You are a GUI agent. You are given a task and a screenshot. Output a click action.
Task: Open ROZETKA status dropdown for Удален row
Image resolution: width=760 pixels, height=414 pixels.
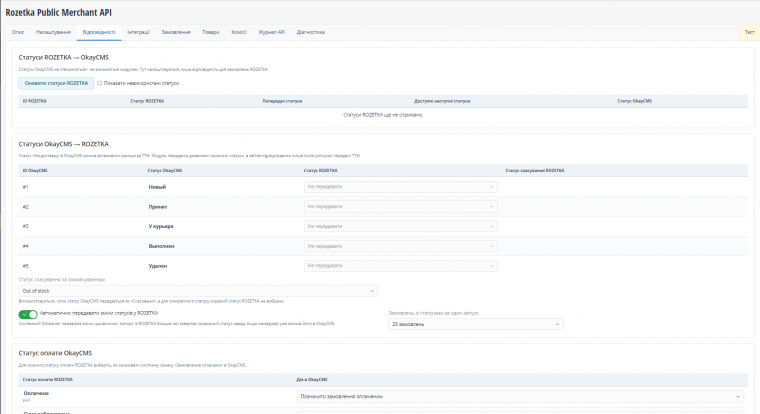400,266
